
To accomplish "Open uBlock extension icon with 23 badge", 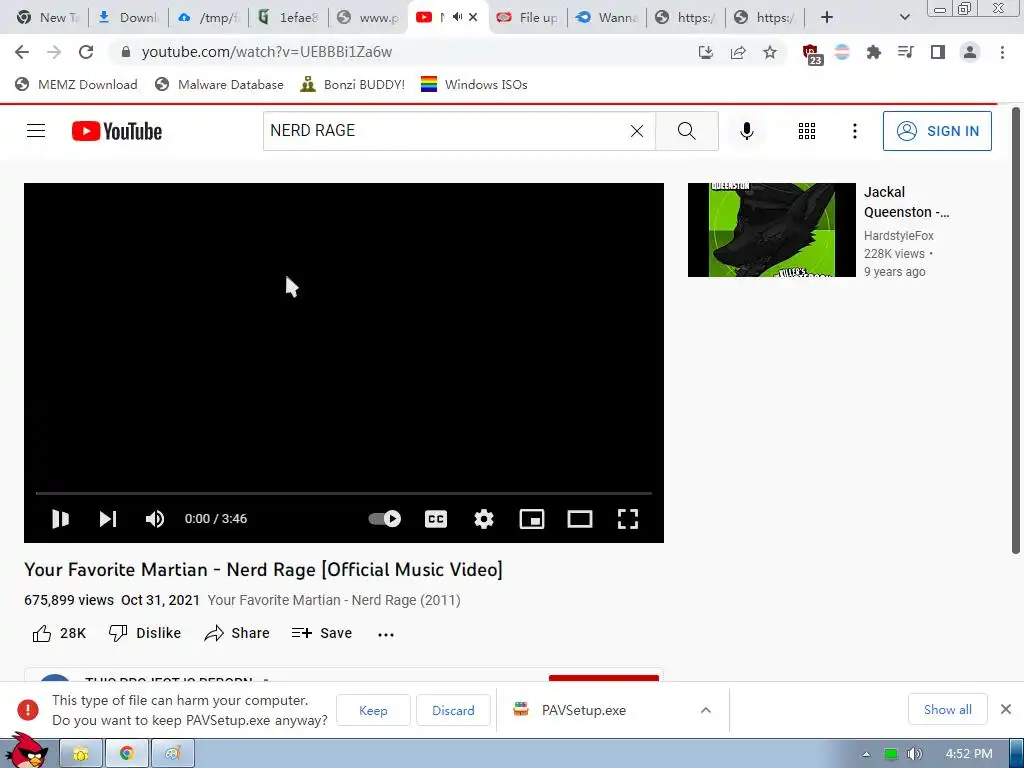I will pos(812,54).
